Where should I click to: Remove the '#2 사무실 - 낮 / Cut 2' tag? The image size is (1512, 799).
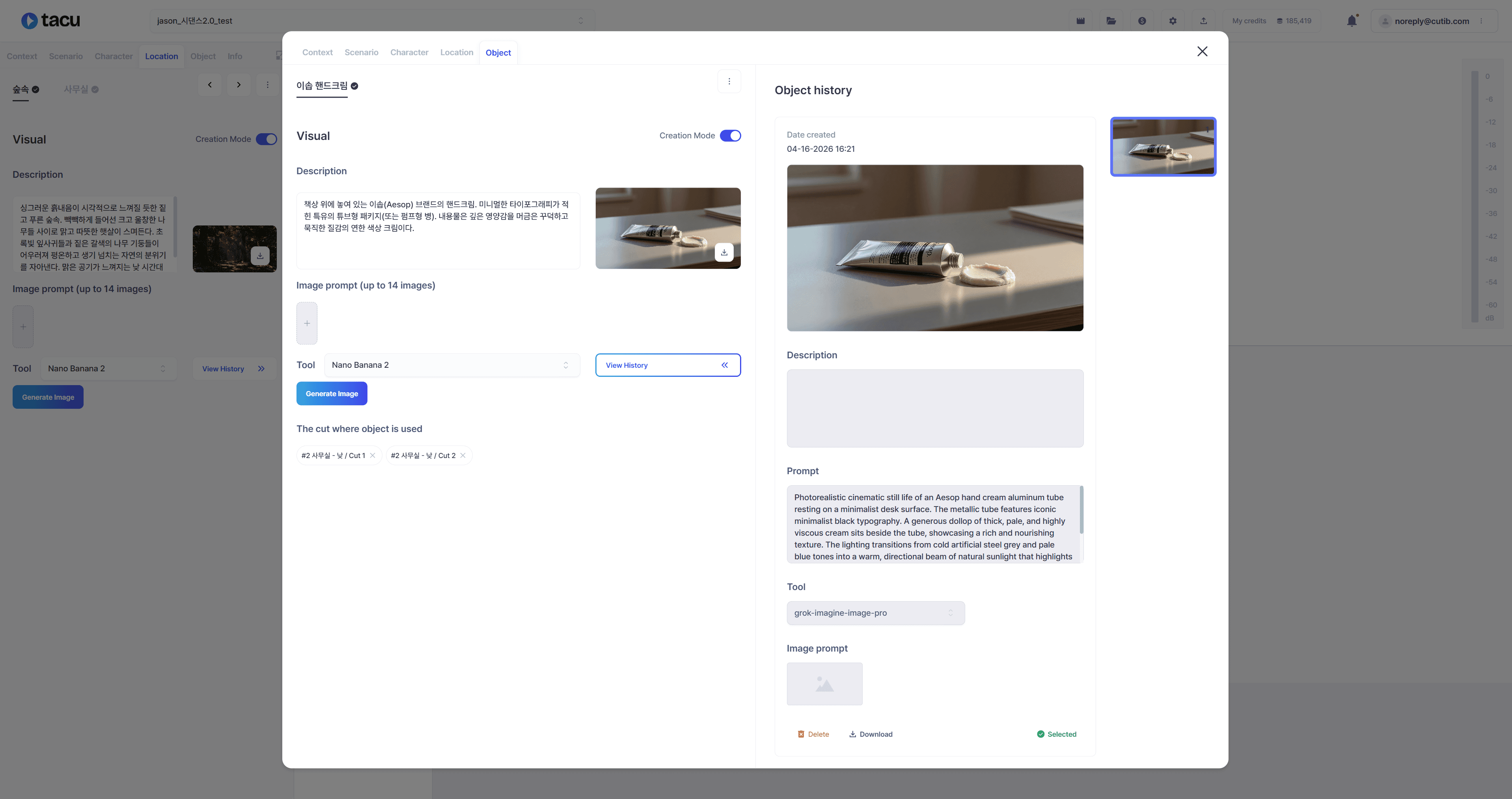[463, 455]
